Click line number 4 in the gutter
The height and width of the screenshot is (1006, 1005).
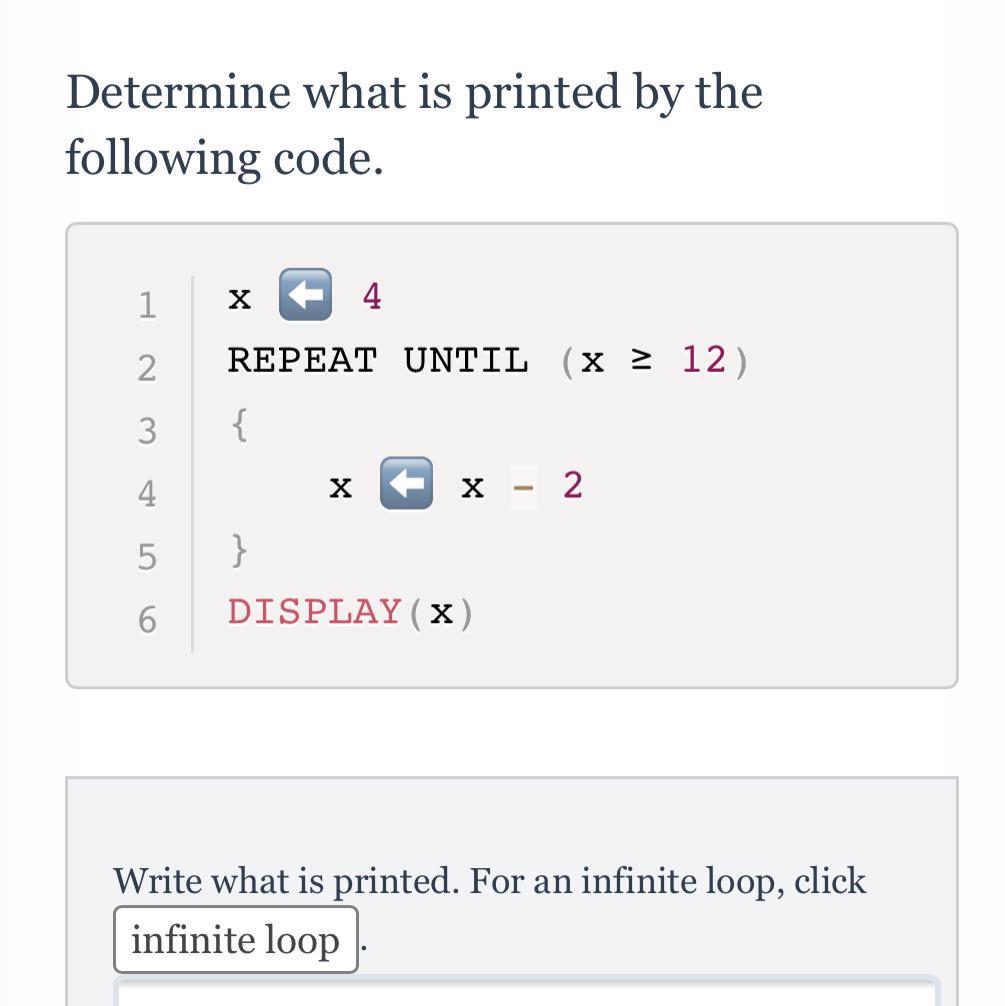point(147,493)
